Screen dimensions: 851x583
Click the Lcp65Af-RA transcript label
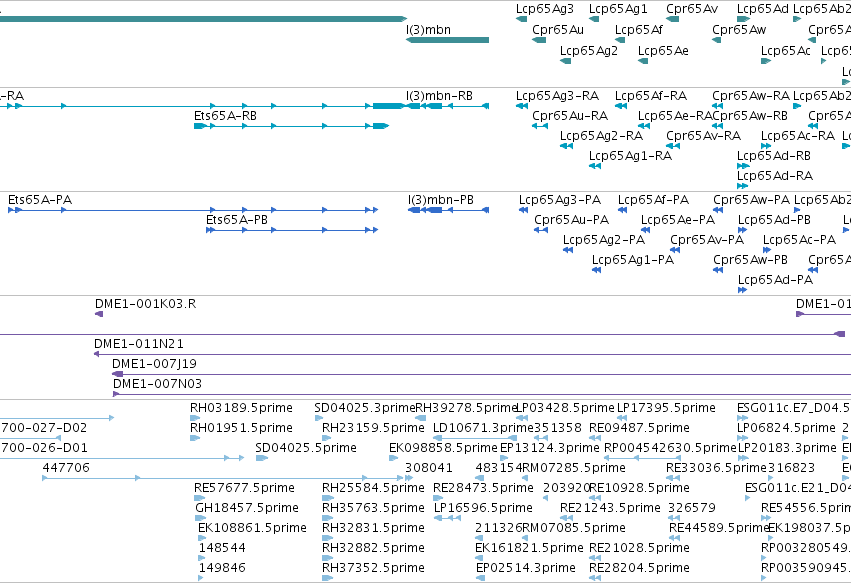tap(651, 96)
